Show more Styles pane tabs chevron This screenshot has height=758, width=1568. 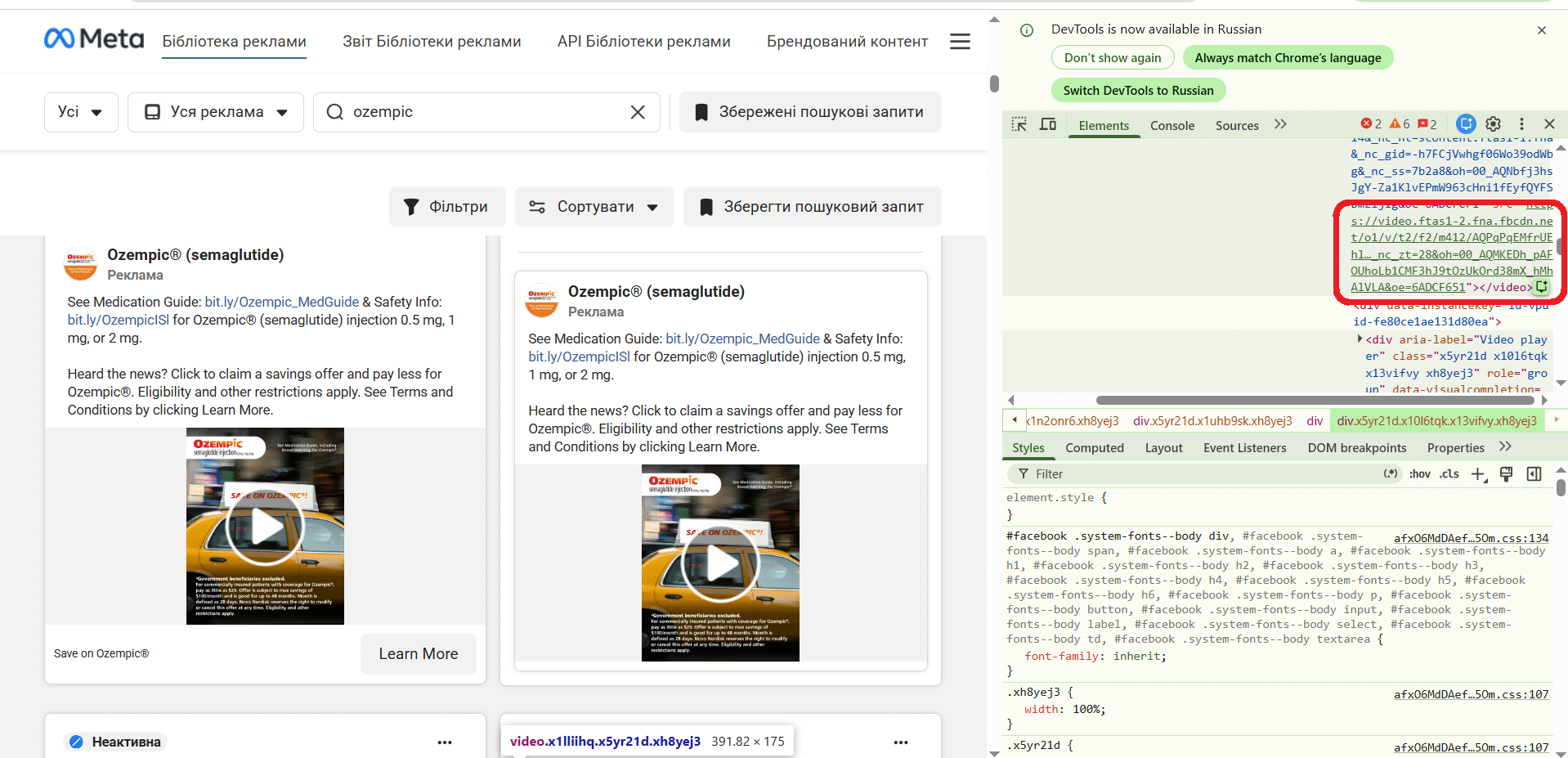(1506, 447)
